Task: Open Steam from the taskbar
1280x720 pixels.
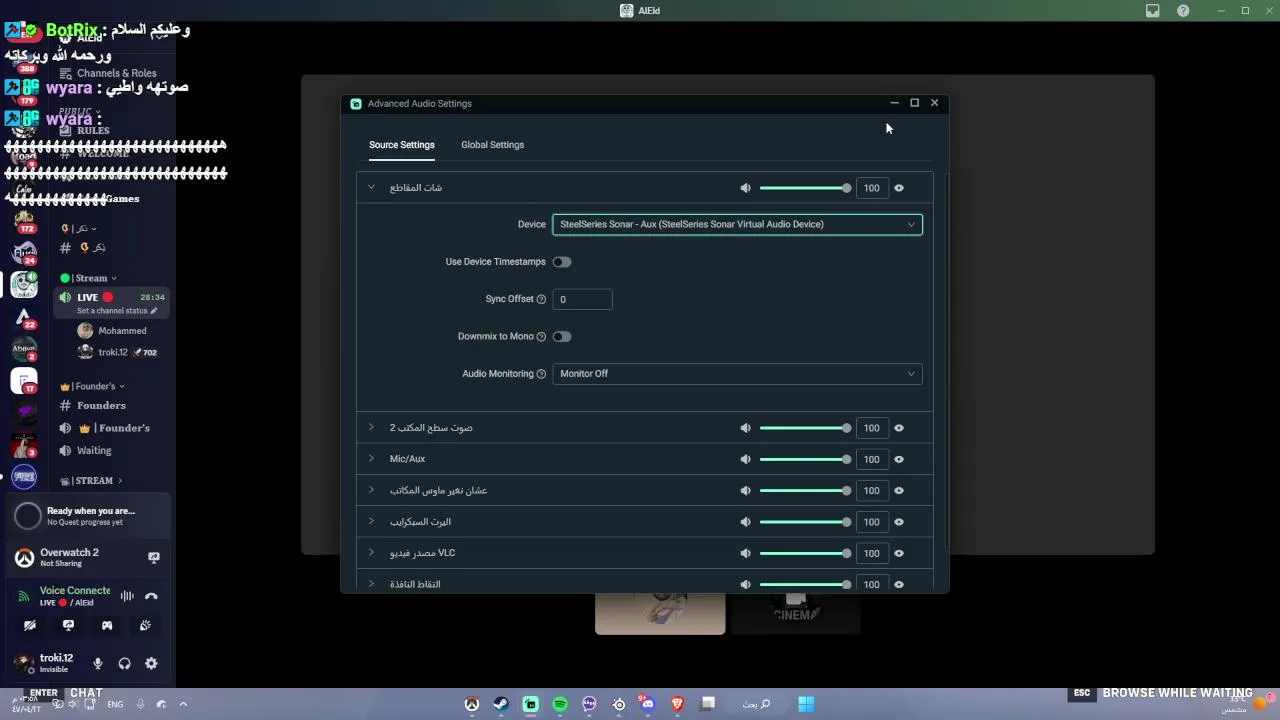Action: (x=501, y=704)
